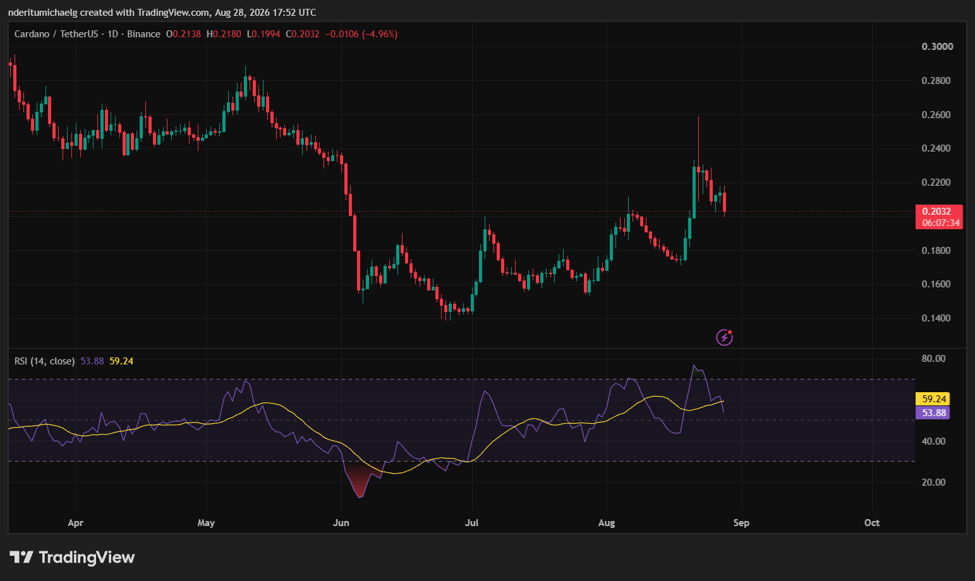Image resolution: width=975 pixels, height=581 pixels.
Task: Click the RSI (14, close) indicator label
Action: (44, 361)
